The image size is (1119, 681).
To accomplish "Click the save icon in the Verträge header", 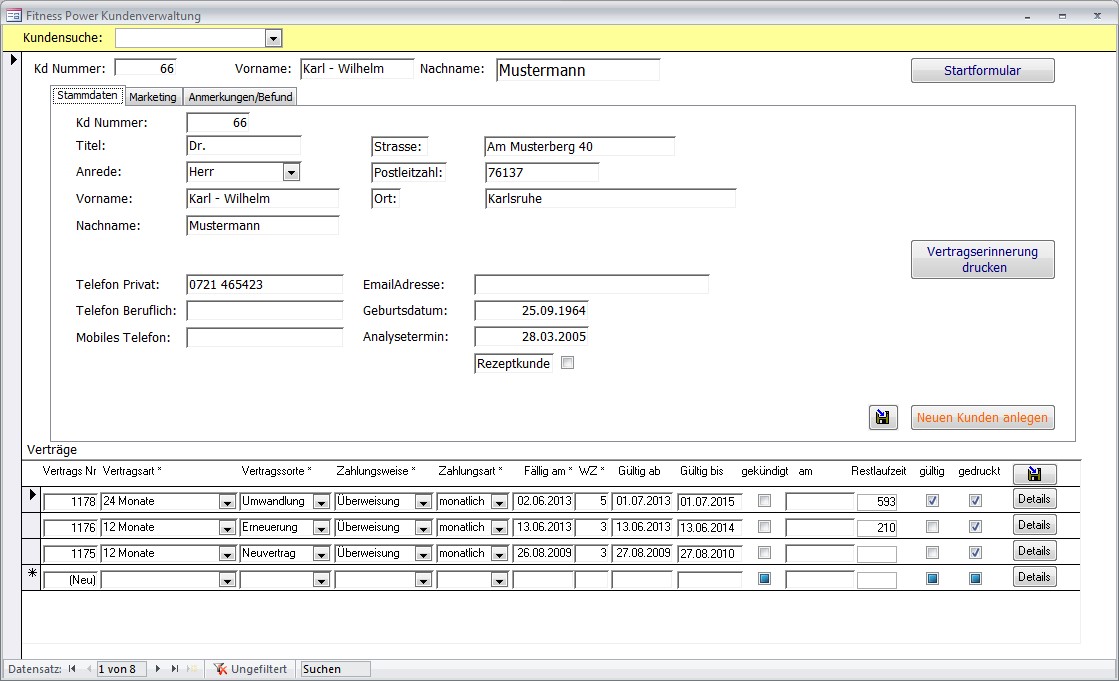I will click(1034, 474).
